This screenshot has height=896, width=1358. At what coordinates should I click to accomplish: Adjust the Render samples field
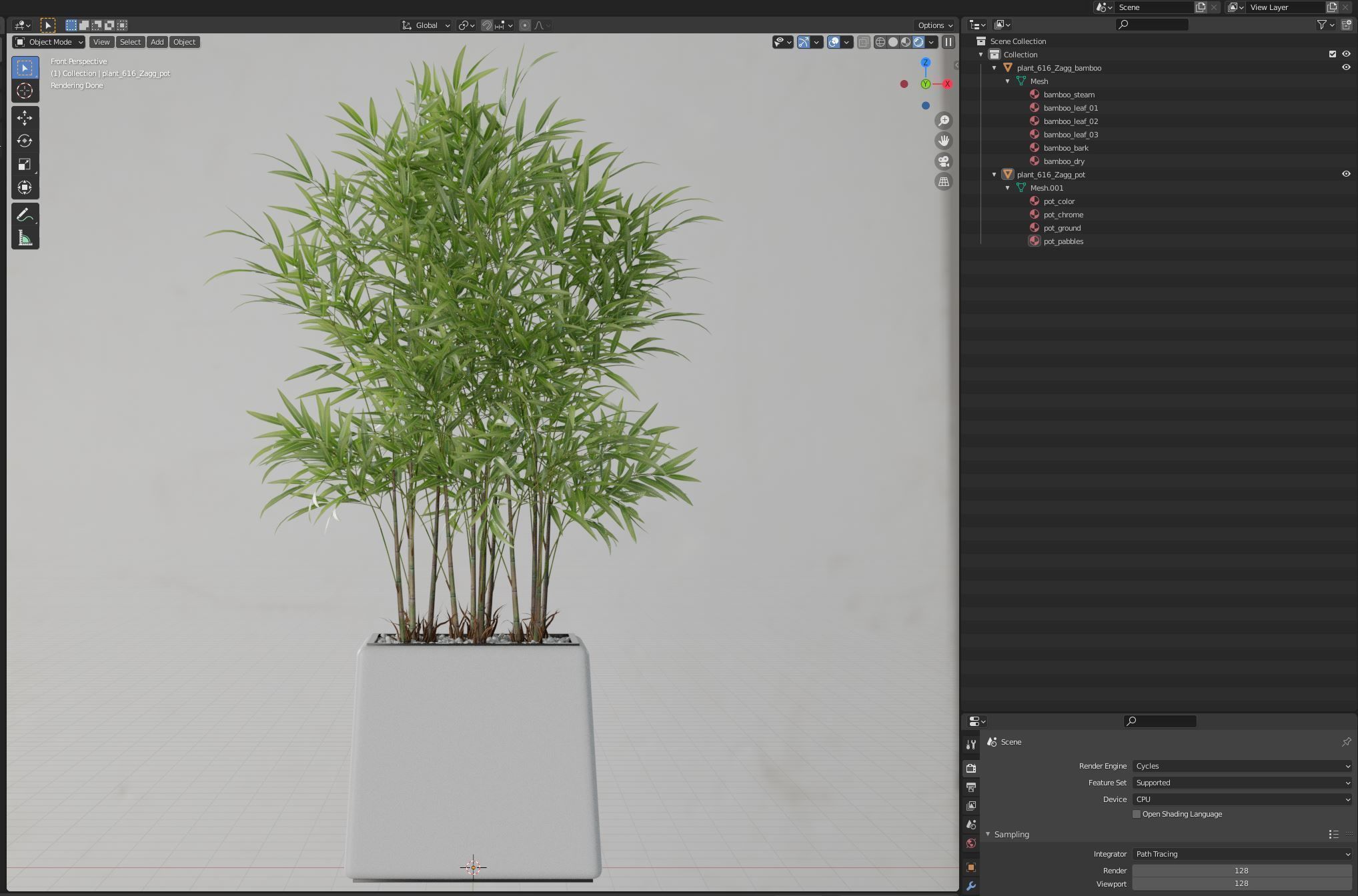click(x=1241, y=871)
